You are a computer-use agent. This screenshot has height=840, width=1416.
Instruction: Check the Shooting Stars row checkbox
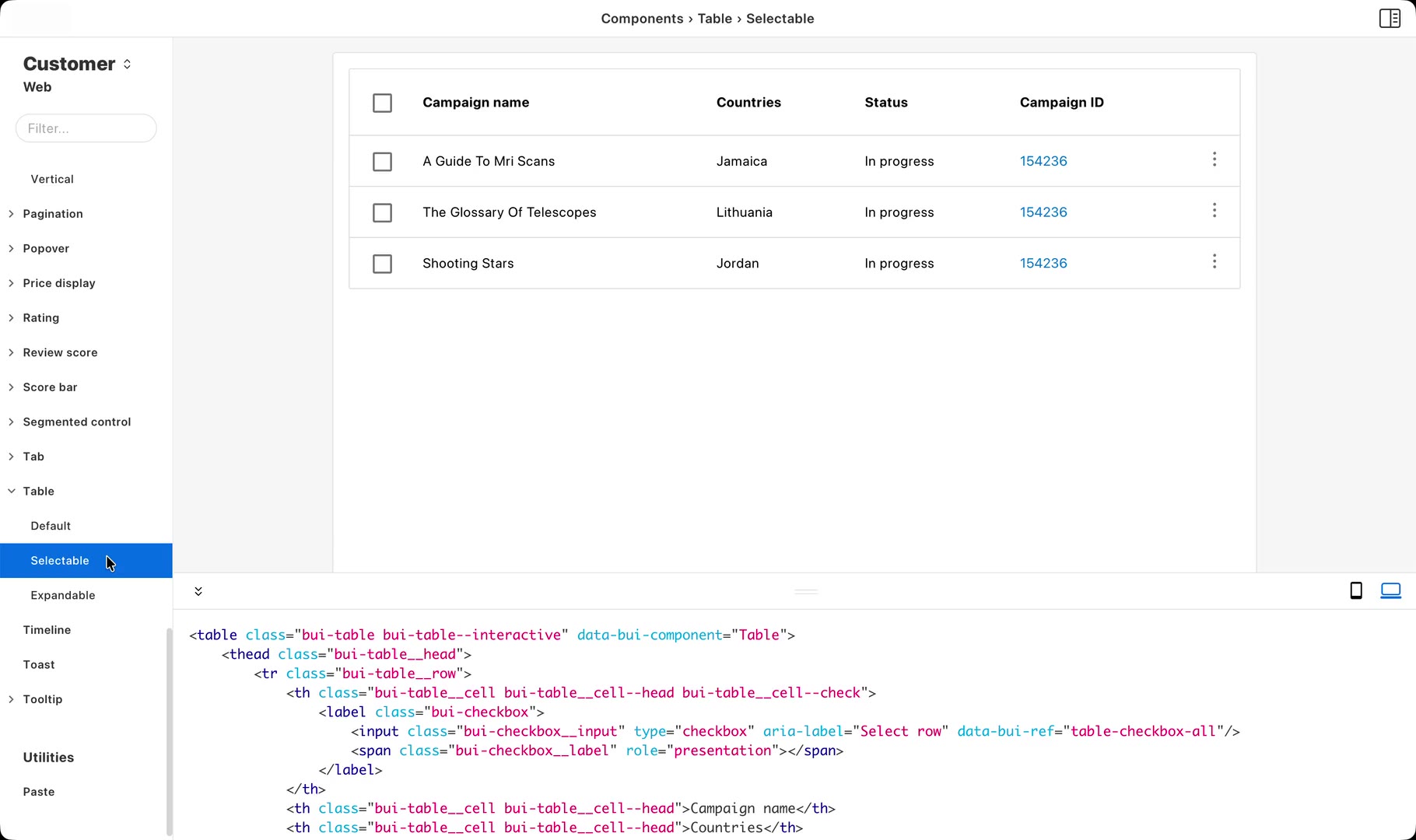382,264
